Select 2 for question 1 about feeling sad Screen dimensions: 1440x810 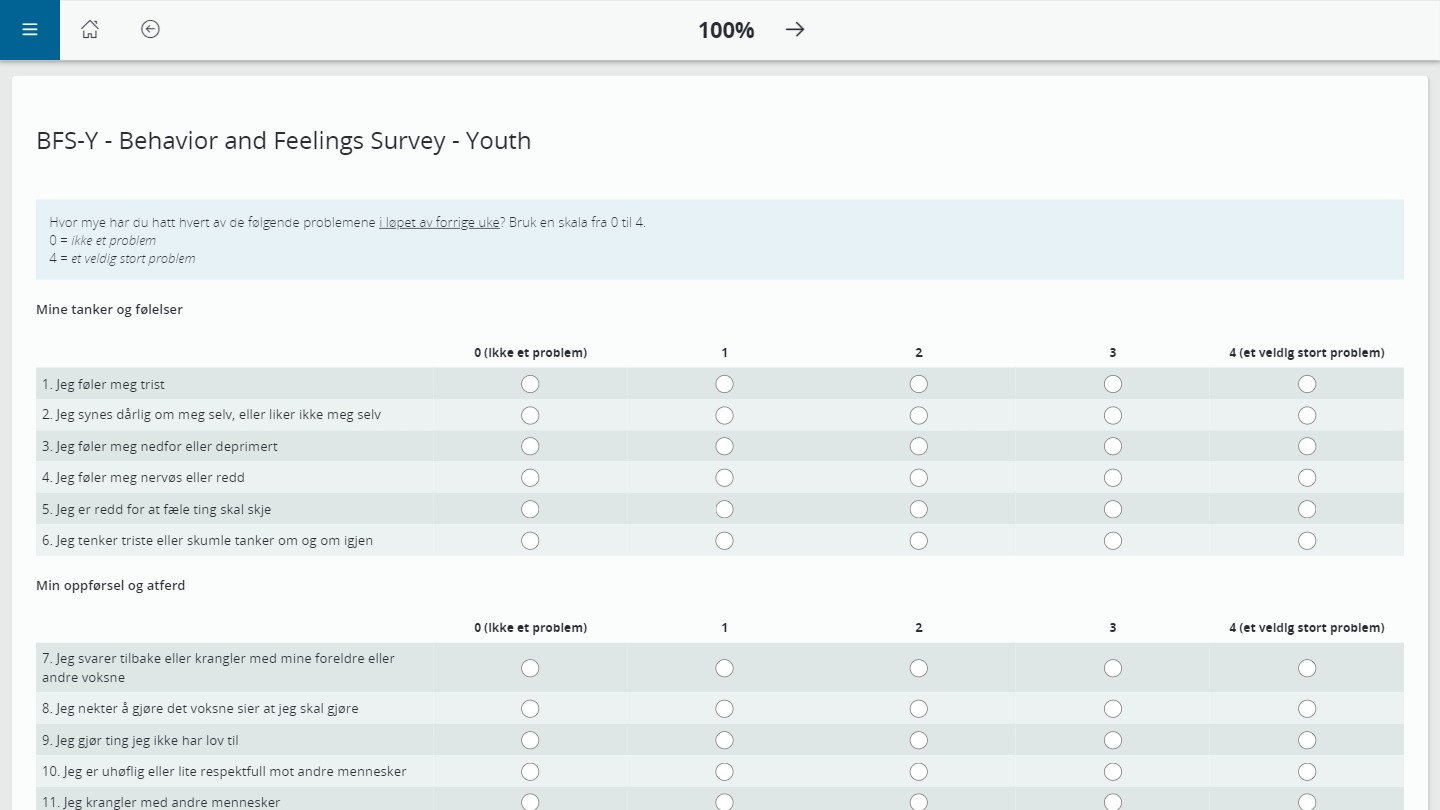[x=918, y=383]
